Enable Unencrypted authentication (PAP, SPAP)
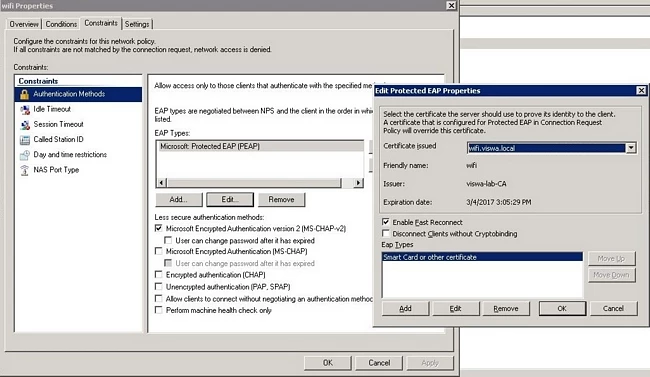 point(158,287)
